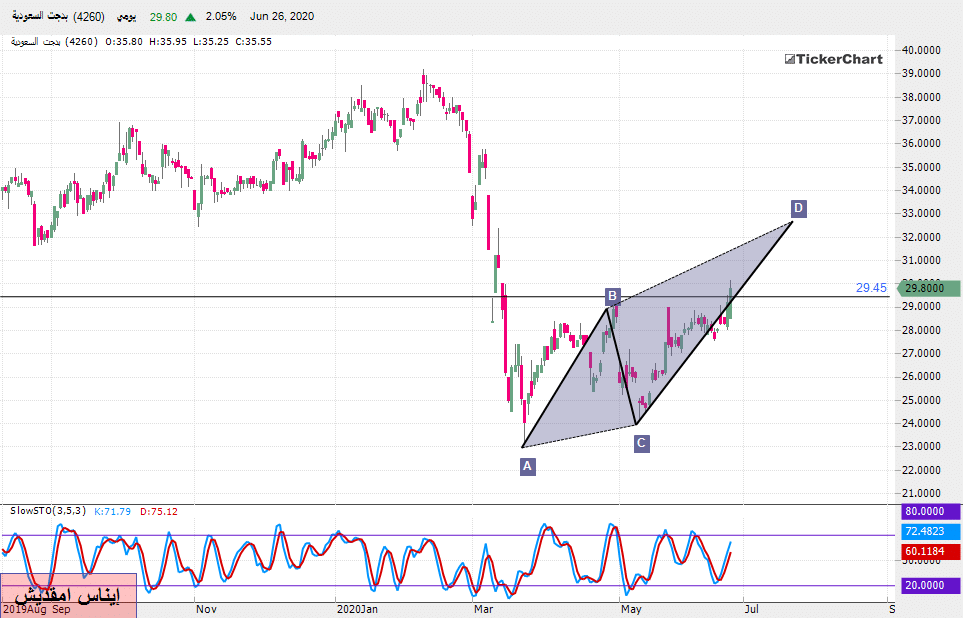Click the 2020Jan date on time axis
The image size is (963, 618).
[357, 608]
